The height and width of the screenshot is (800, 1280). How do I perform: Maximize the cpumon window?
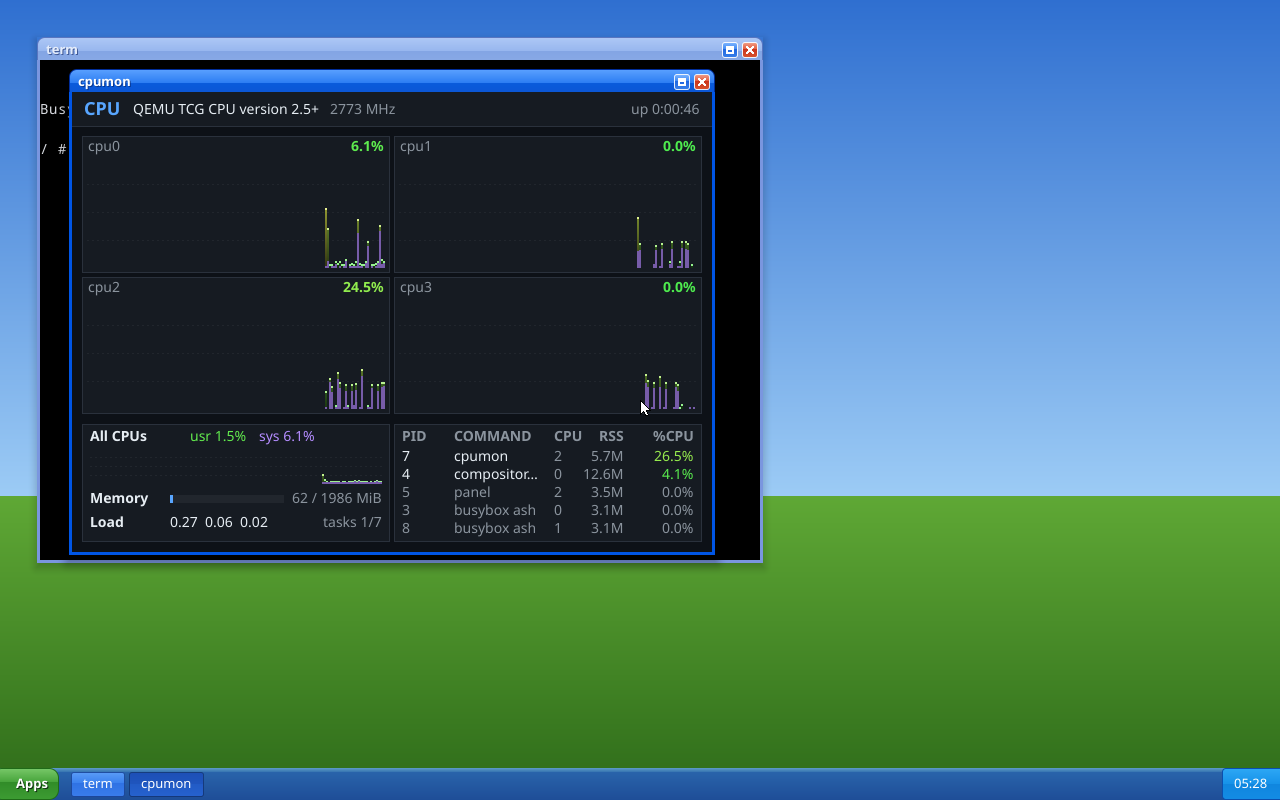tap(682, 82)
